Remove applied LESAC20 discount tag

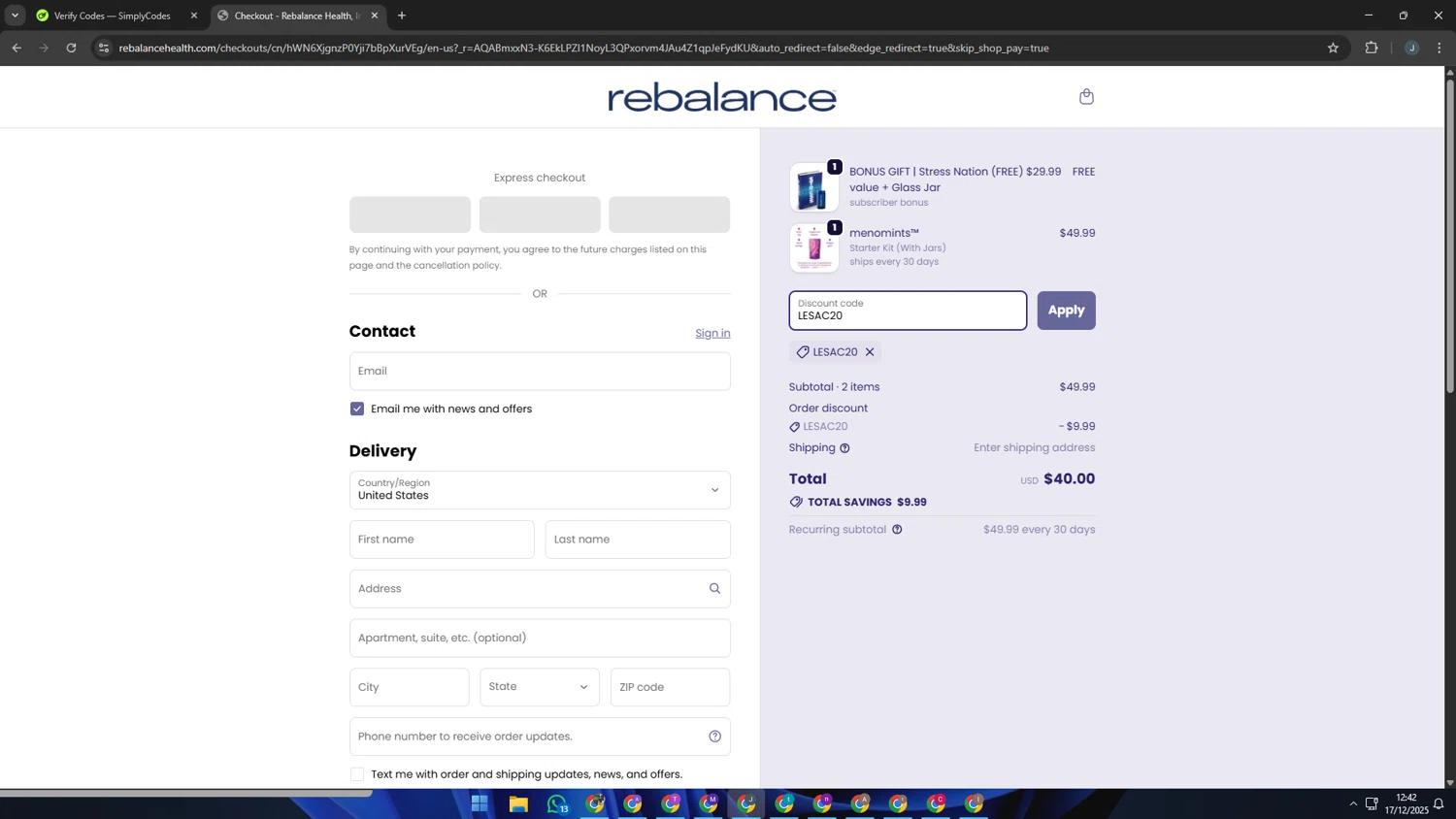pyautogui.click(x=870, y=352)
